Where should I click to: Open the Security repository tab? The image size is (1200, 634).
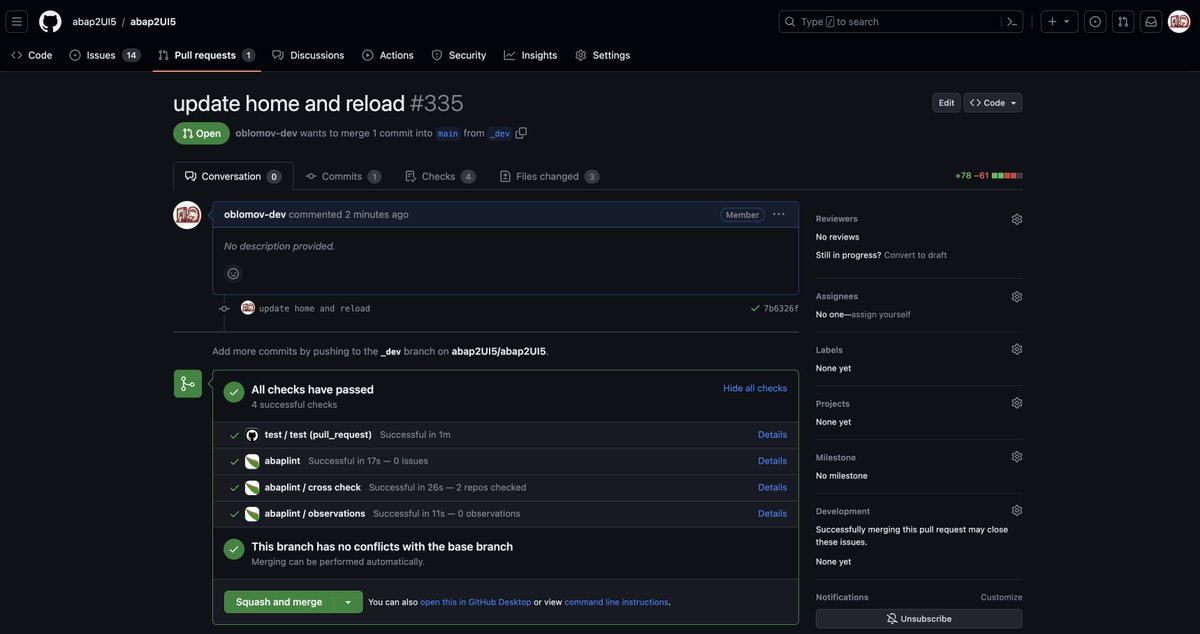(x=459, y=55)
